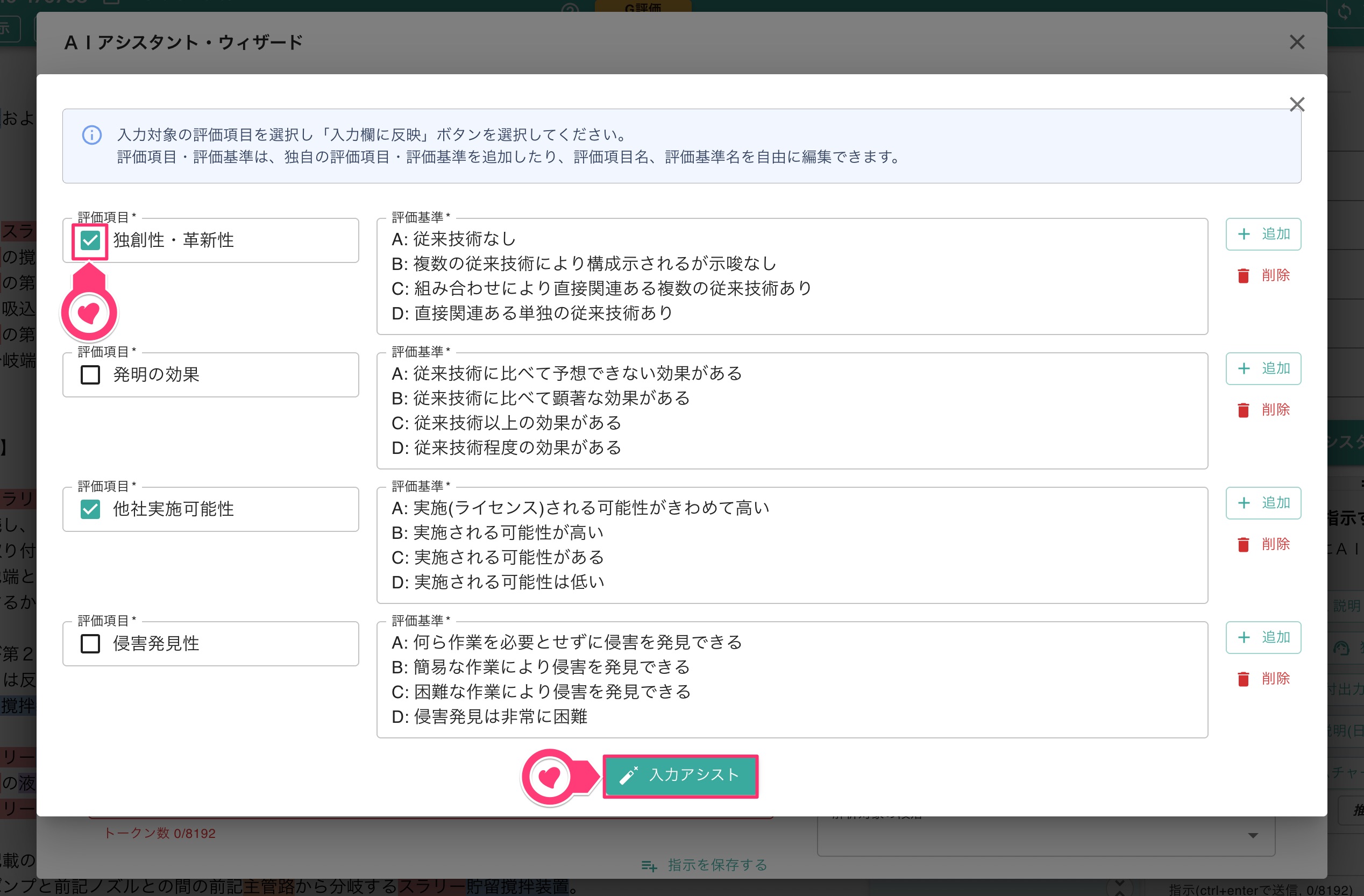Uncheck the 他社実施可能性 checkbox
This screenshot has width=1364, height=896.
tap(90, 509)
